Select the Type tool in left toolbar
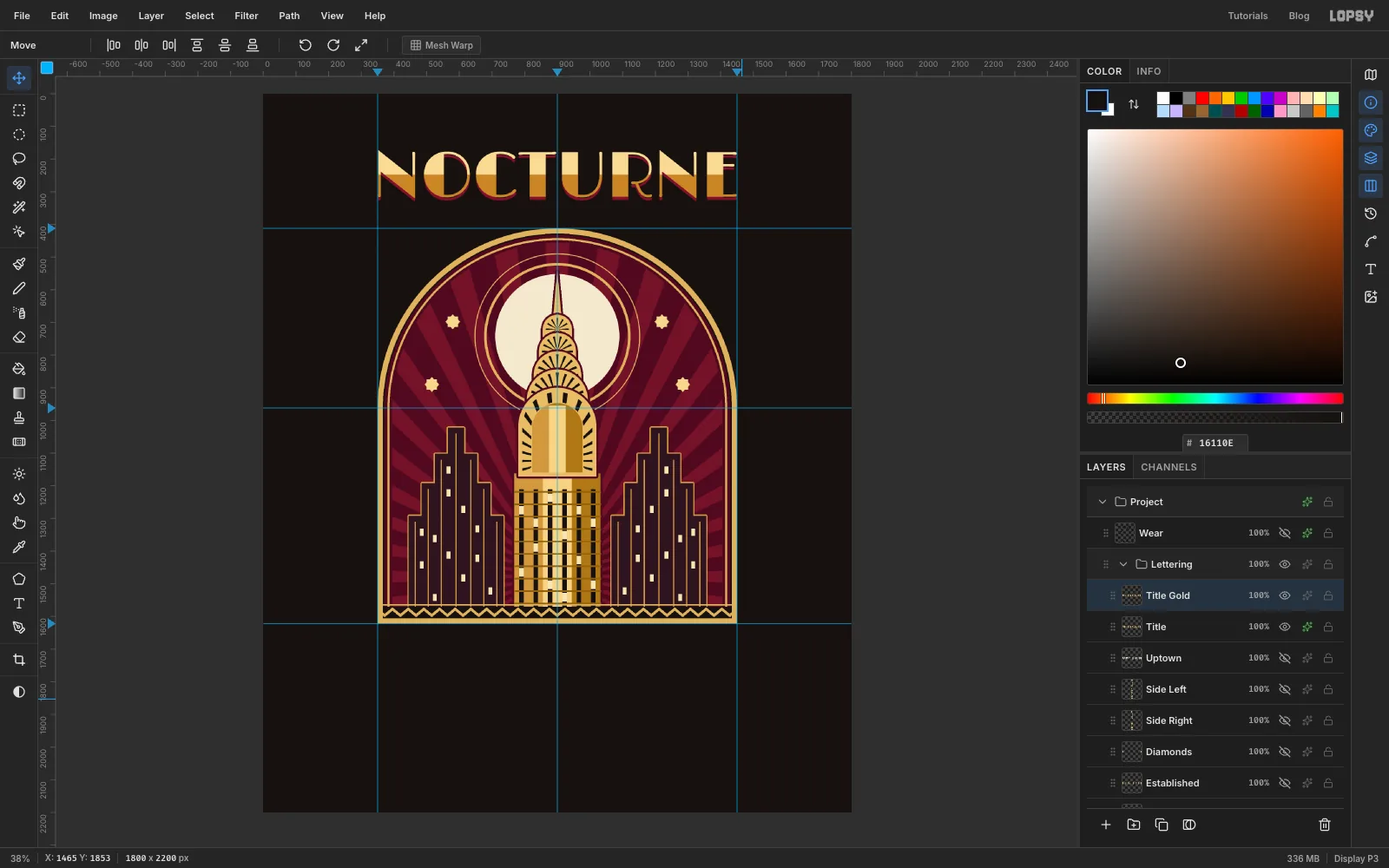Screen dimensions: 1389x868 coord(19,603)
